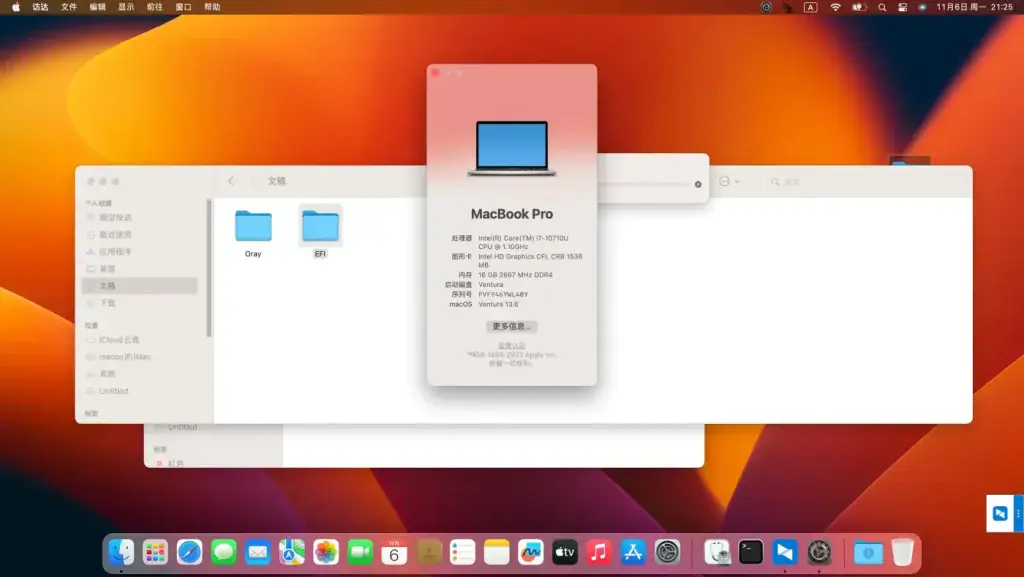The width and height of the screenshot is (1024, 577).
Task: Click the Finder sidebar scrollbar
Action: tap(209, 268)
